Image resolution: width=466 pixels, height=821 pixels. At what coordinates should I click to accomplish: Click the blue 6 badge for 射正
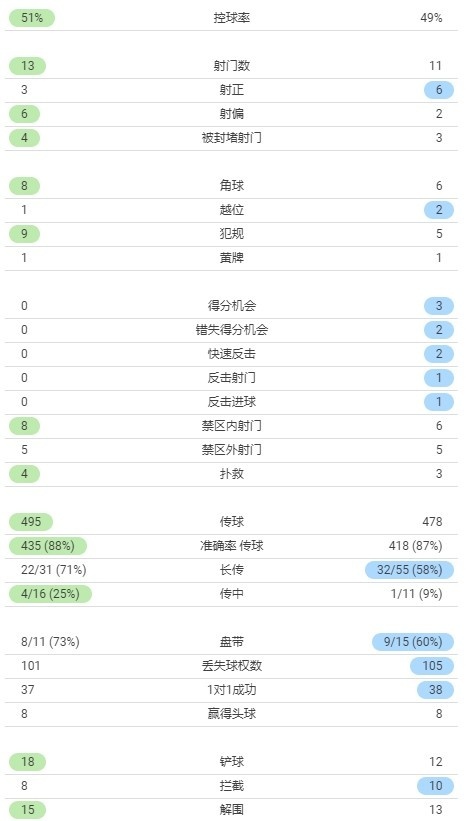(x=439, y=90)
